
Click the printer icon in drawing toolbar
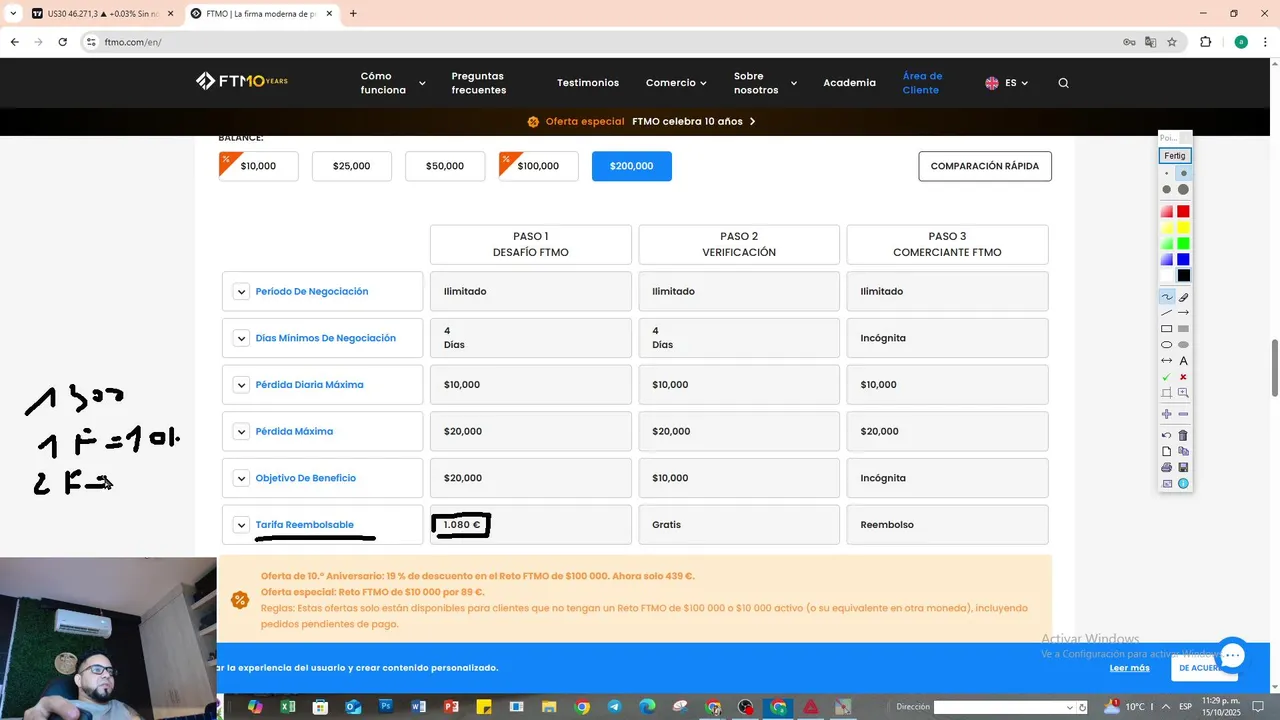1167,467
